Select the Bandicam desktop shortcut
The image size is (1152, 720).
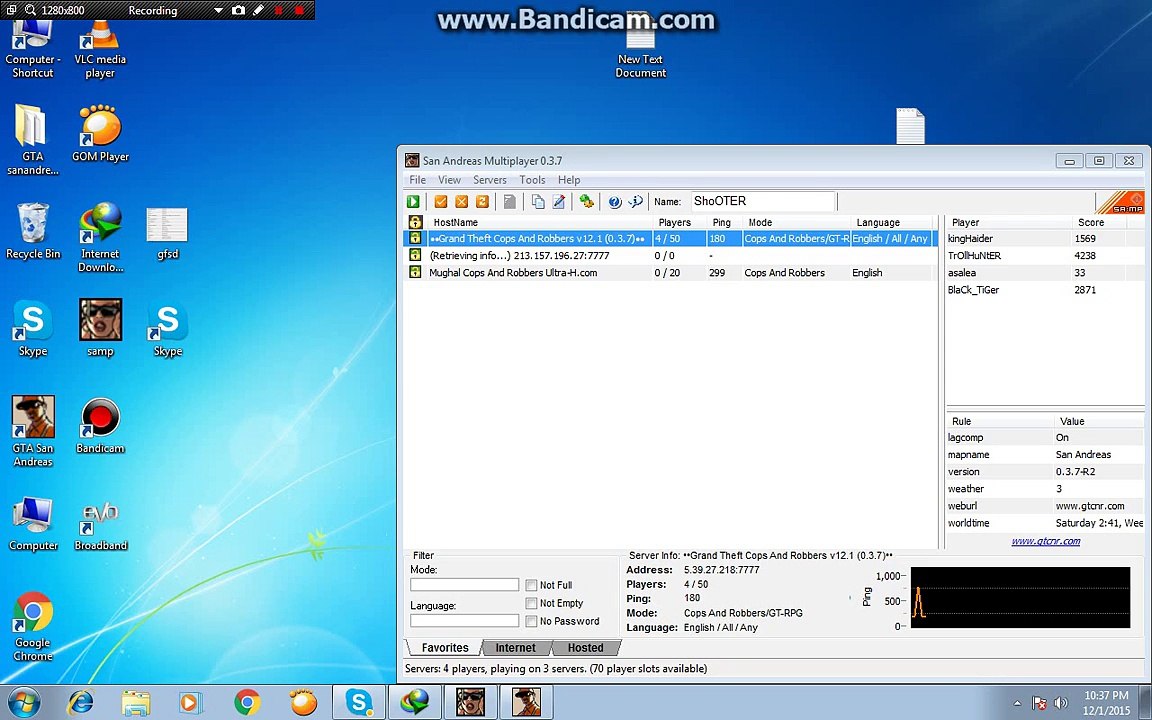coord(100,425)
